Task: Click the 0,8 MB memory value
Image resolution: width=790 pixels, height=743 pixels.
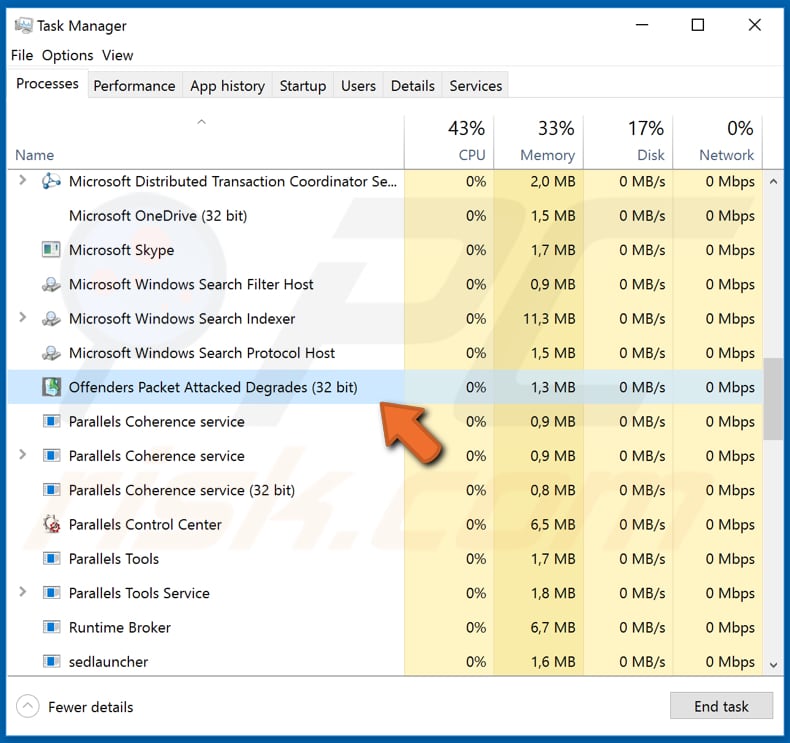Action: point(553,490)
